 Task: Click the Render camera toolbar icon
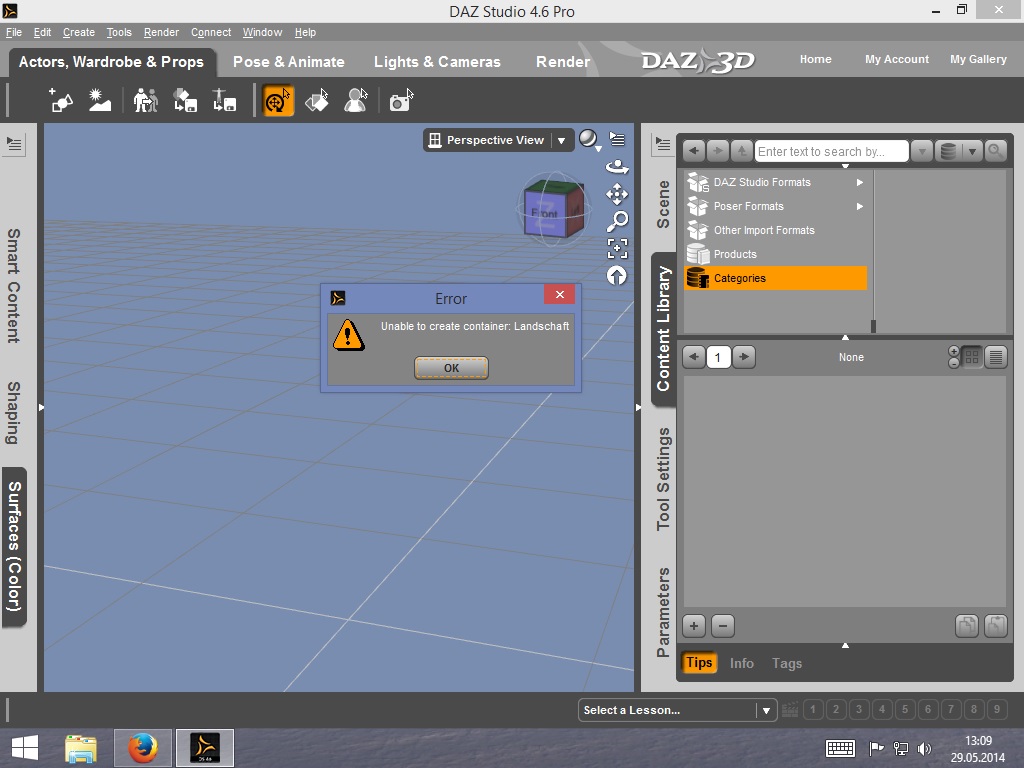(x=401, y=101)
